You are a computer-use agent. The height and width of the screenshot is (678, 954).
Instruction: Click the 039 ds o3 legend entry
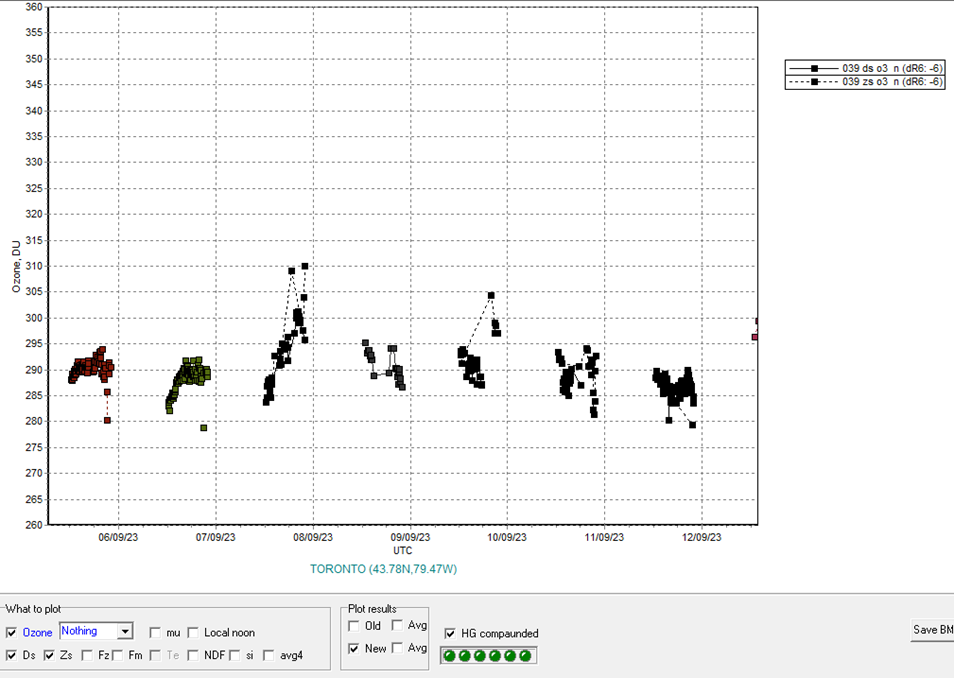[864, 67]
